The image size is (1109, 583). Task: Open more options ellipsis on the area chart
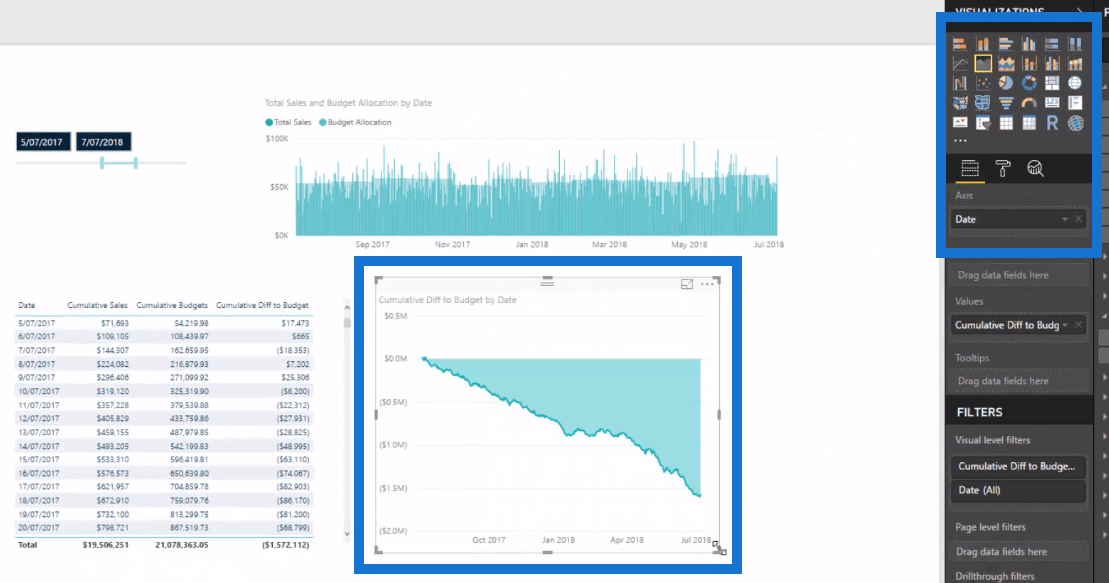(707, 284)
